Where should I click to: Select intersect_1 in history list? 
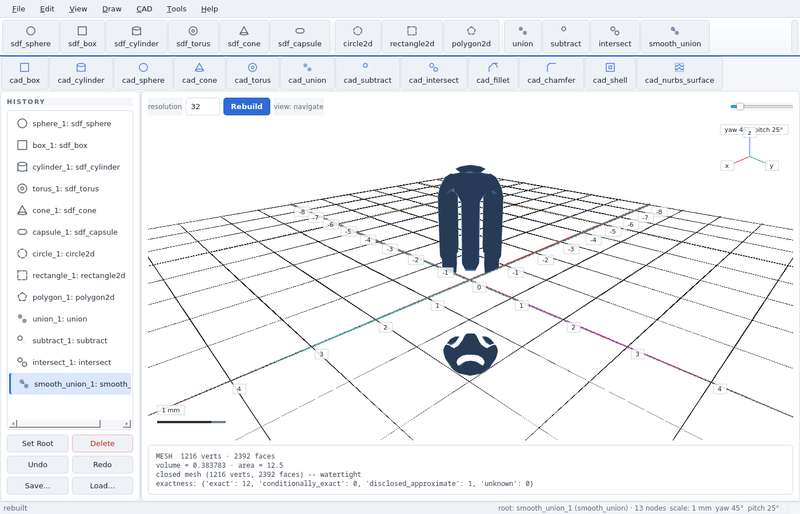(x=70, y=362)
